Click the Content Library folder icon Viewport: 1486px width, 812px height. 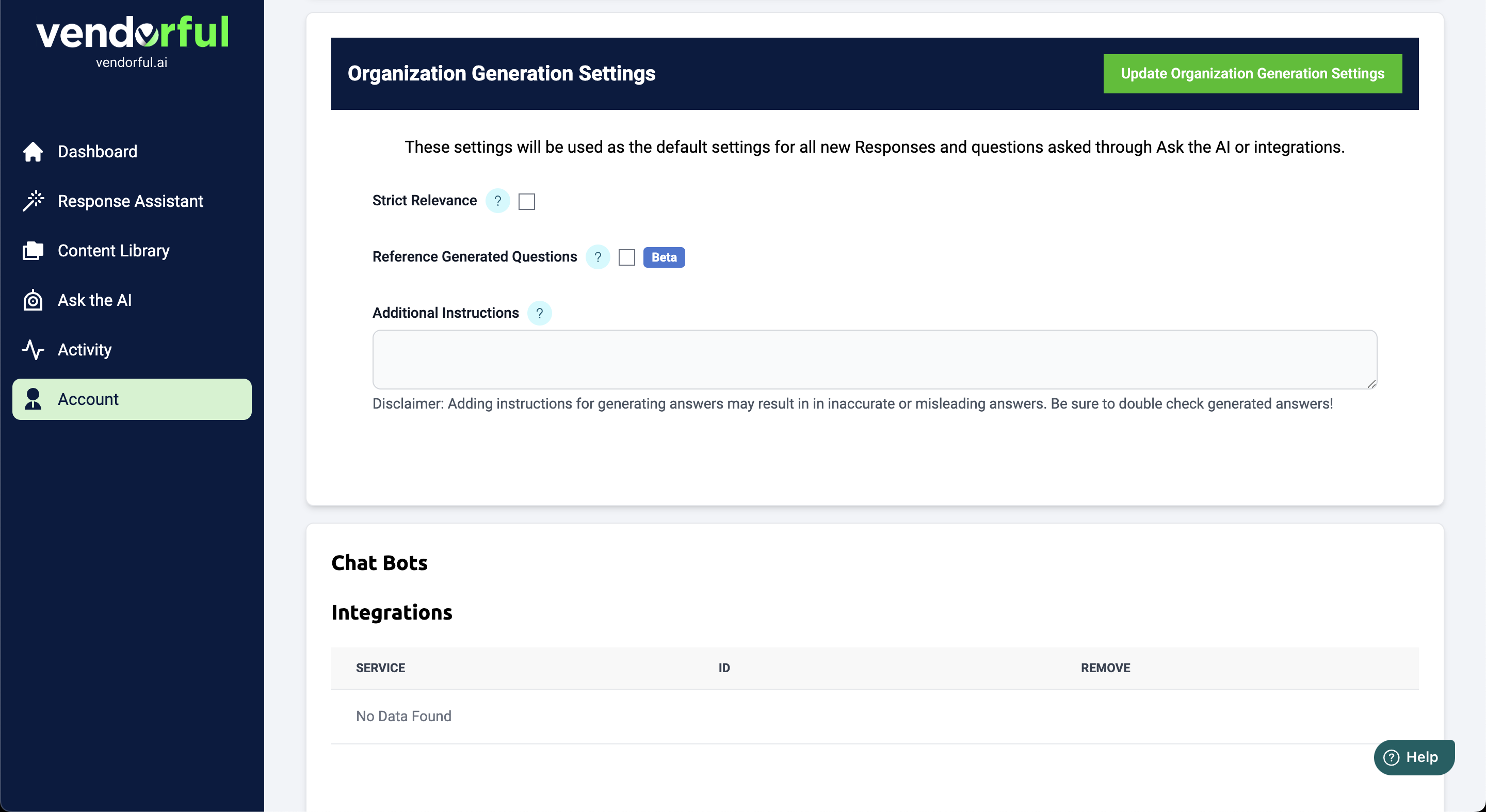[x=33, y=251]
